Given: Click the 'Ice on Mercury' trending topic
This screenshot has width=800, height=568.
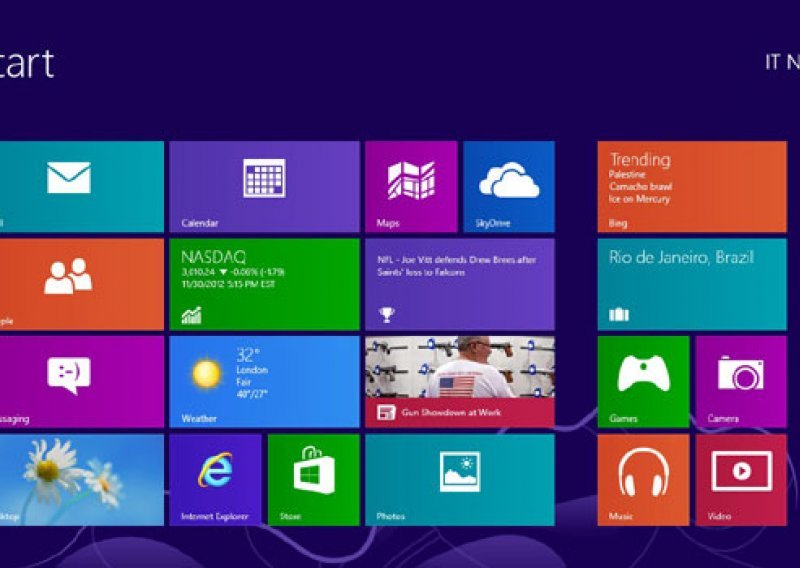Looking at the screenshot, I should (x=639, y=199).
